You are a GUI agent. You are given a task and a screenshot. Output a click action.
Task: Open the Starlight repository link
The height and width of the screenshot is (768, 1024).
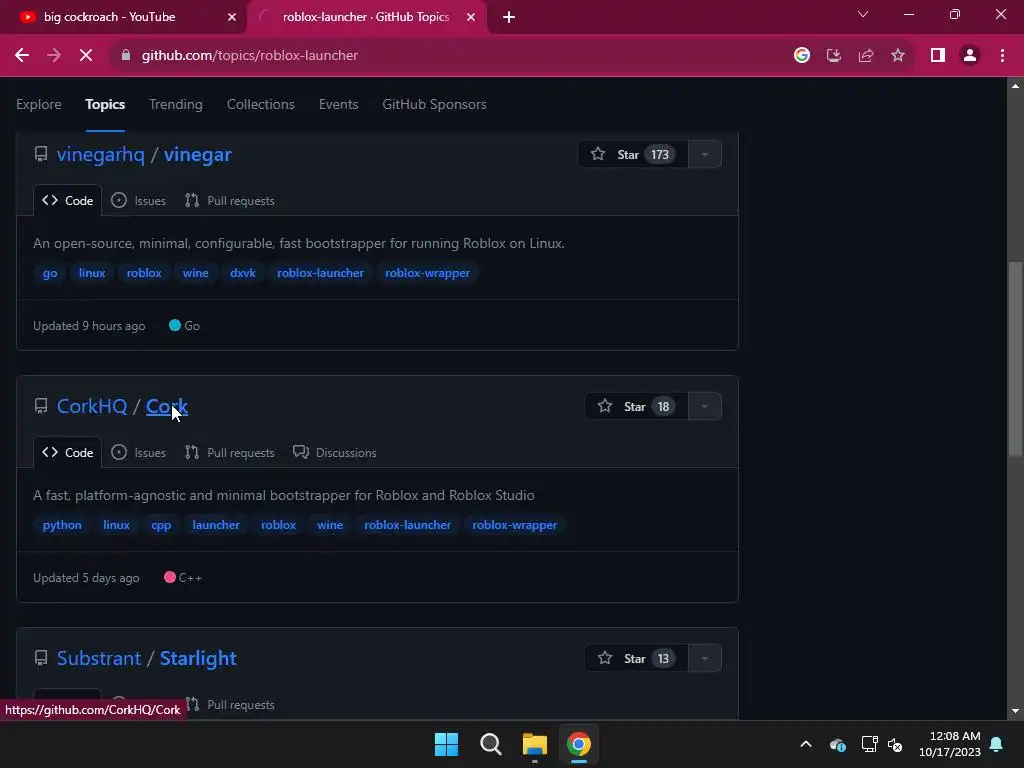click(x=198, y=659)
